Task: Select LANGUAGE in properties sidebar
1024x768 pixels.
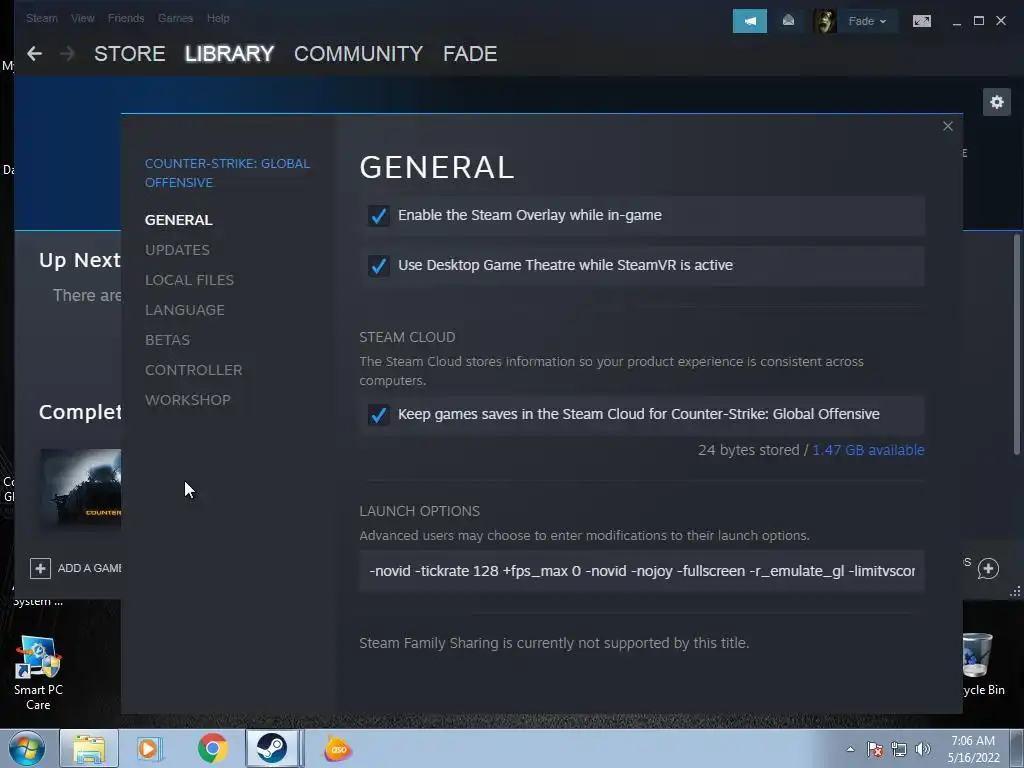Action: tap(185, 310)
